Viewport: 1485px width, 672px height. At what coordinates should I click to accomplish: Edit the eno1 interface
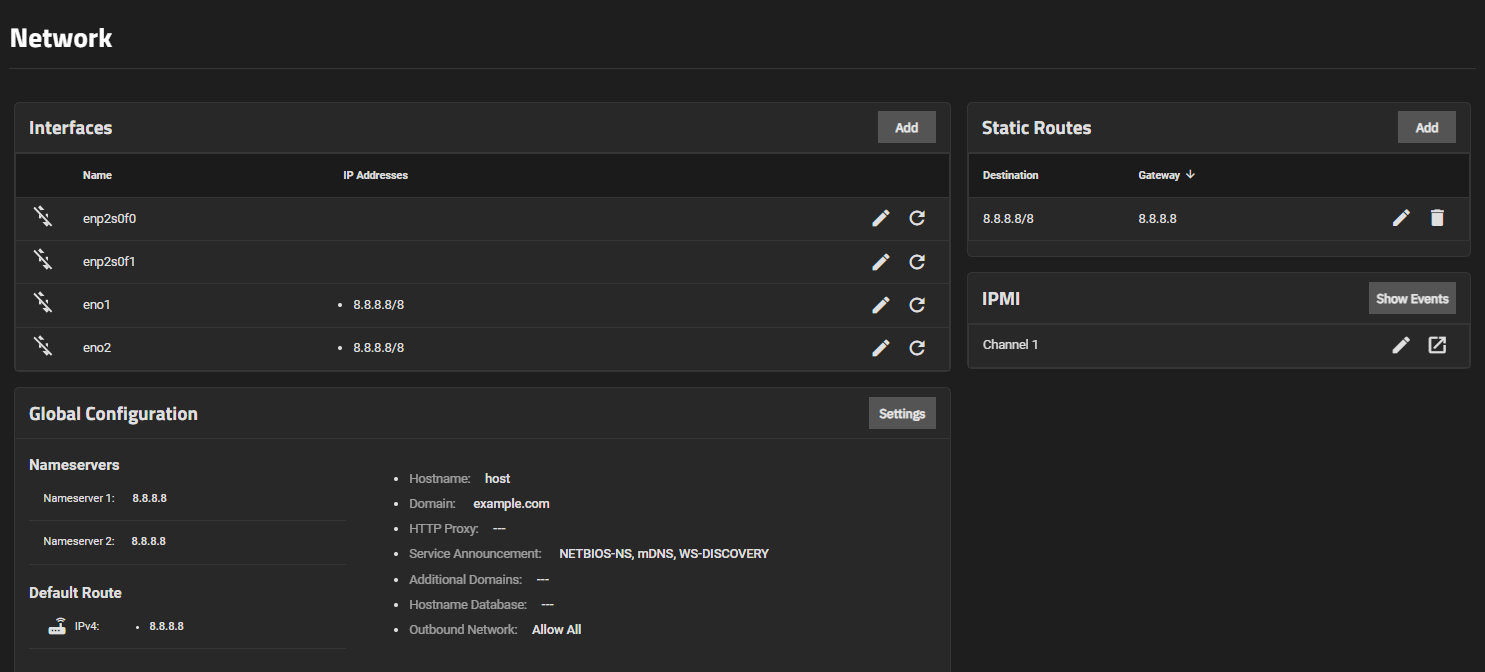pyautogui.click(x=880, y=305)
